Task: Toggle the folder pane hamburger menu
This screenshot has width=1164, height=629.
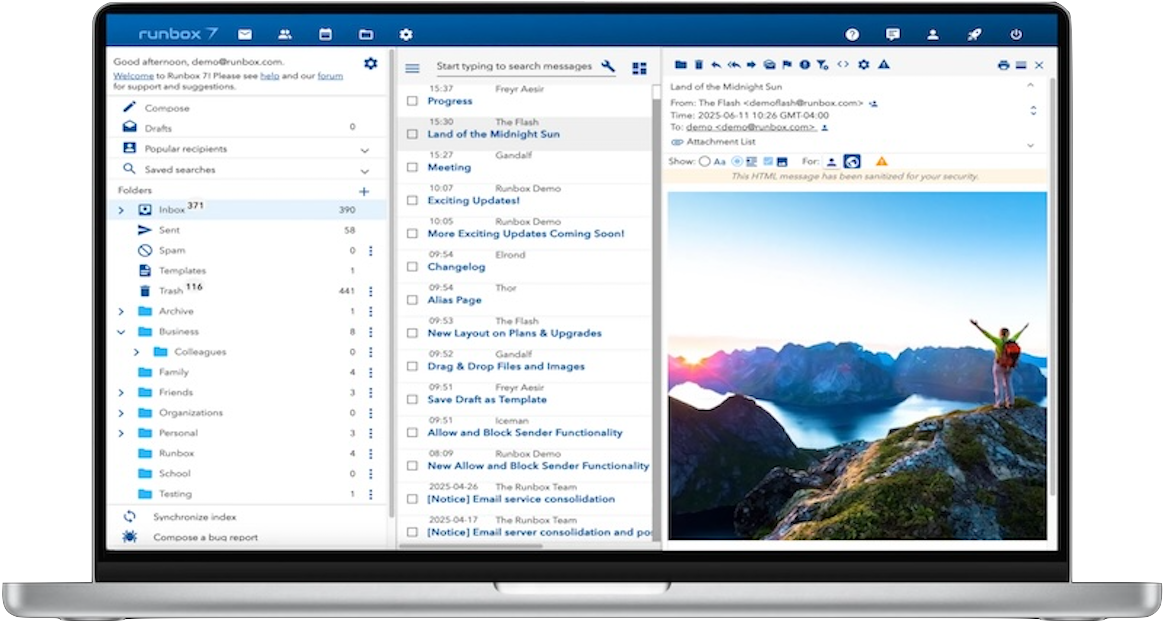Action: pos(413,68)
